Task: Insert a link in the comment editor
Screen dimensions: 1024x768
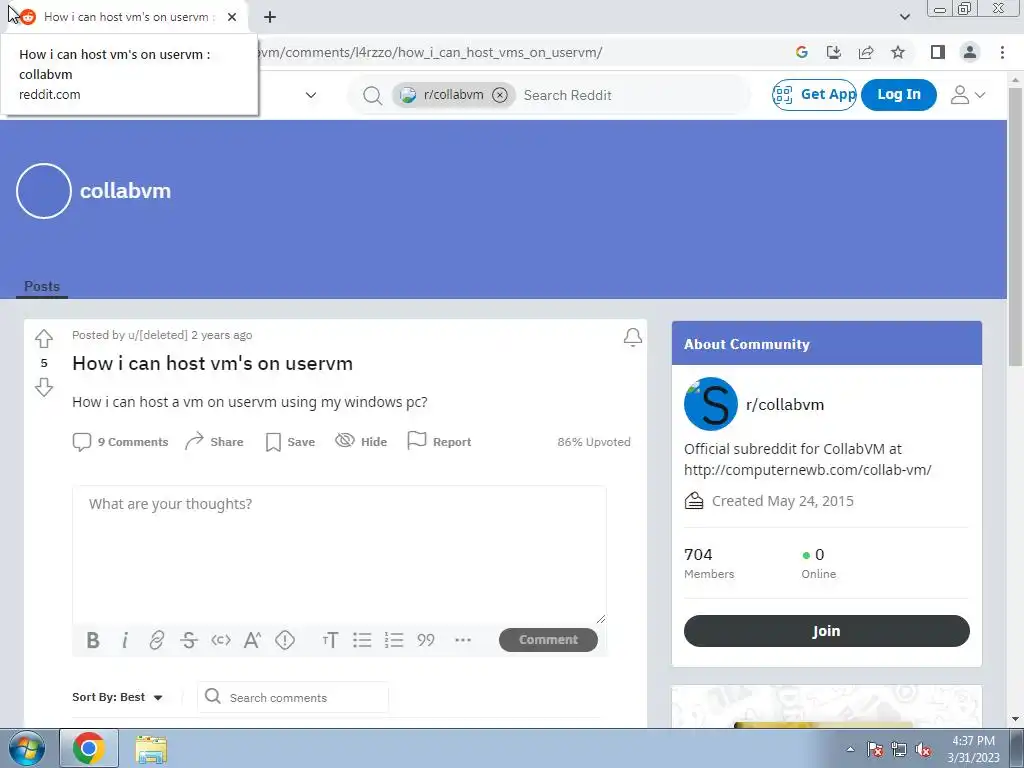Action: [x=156, y=640]
